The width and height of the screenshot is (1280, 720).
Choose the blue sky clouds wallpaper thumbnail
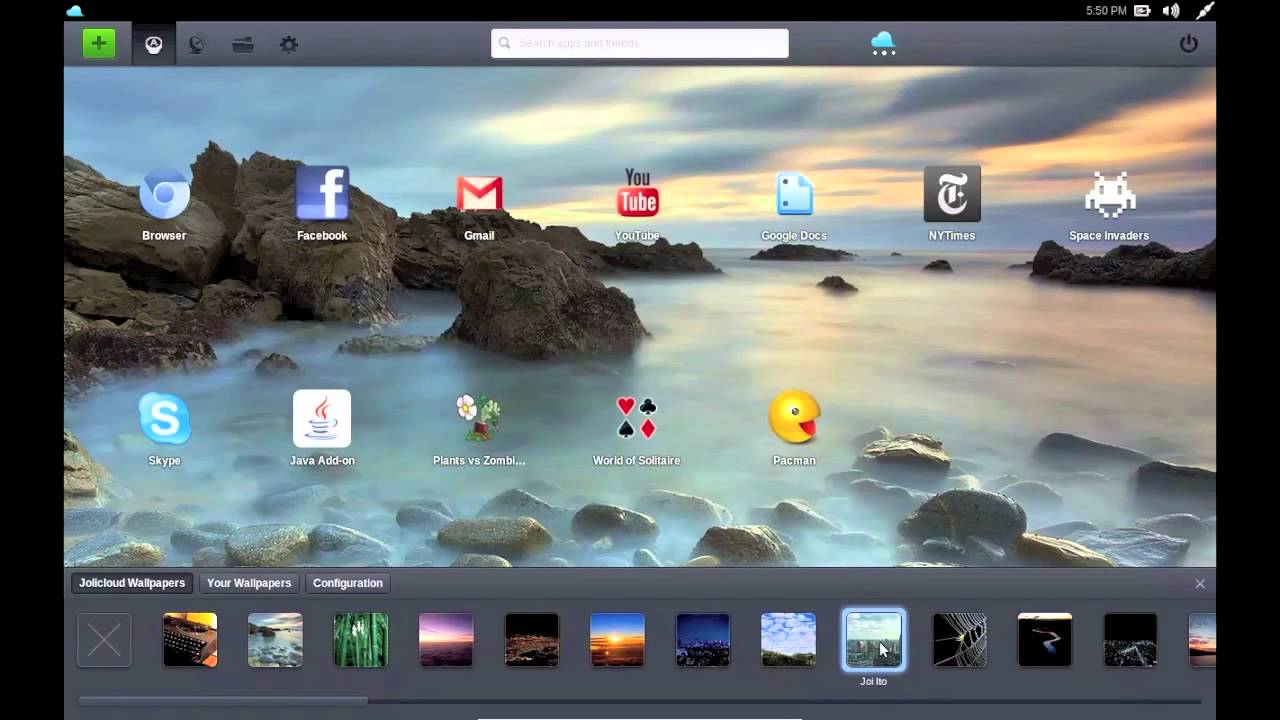tap(788, 640)
